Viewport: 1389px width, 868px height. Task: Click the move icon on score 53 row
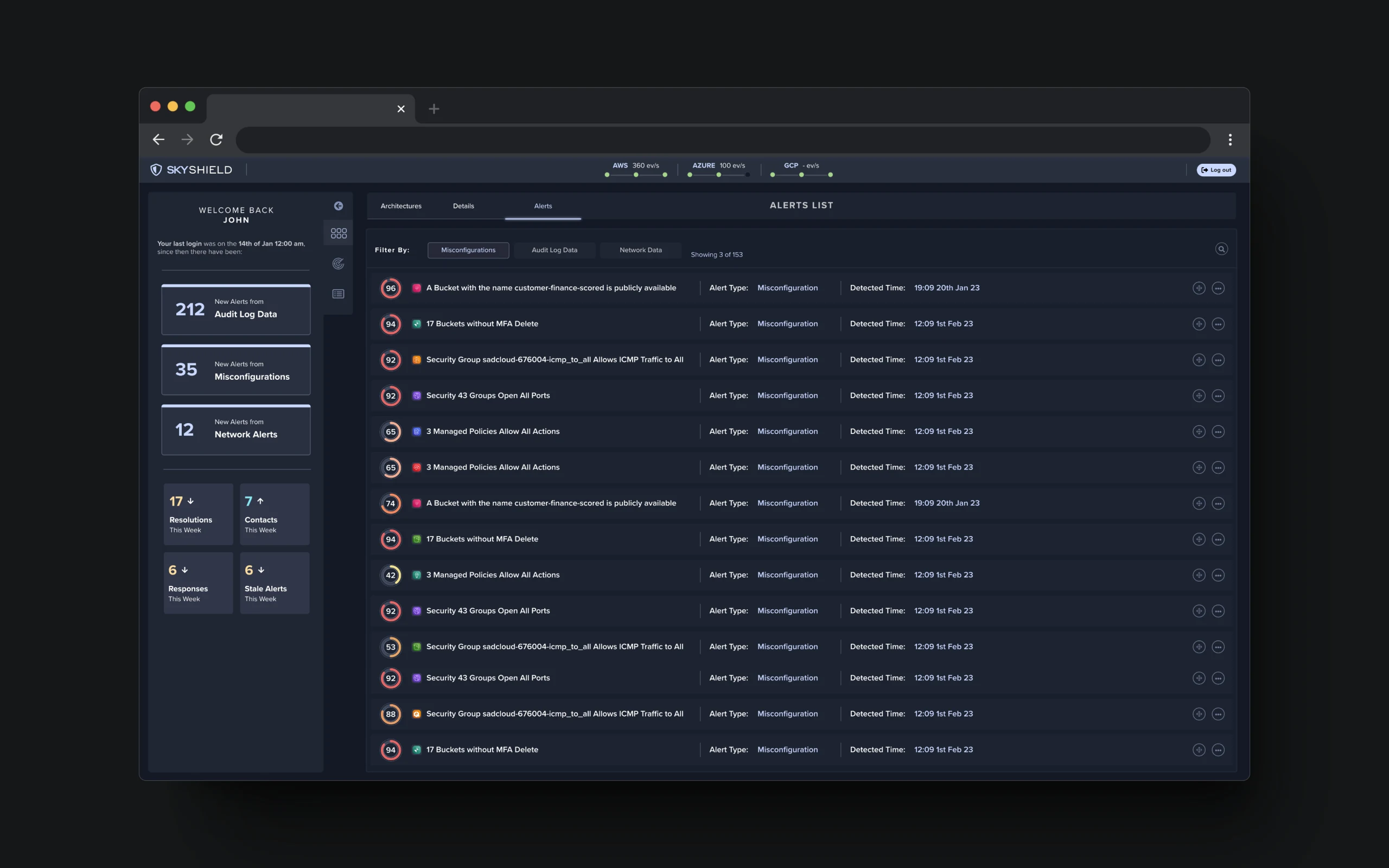1199,647
